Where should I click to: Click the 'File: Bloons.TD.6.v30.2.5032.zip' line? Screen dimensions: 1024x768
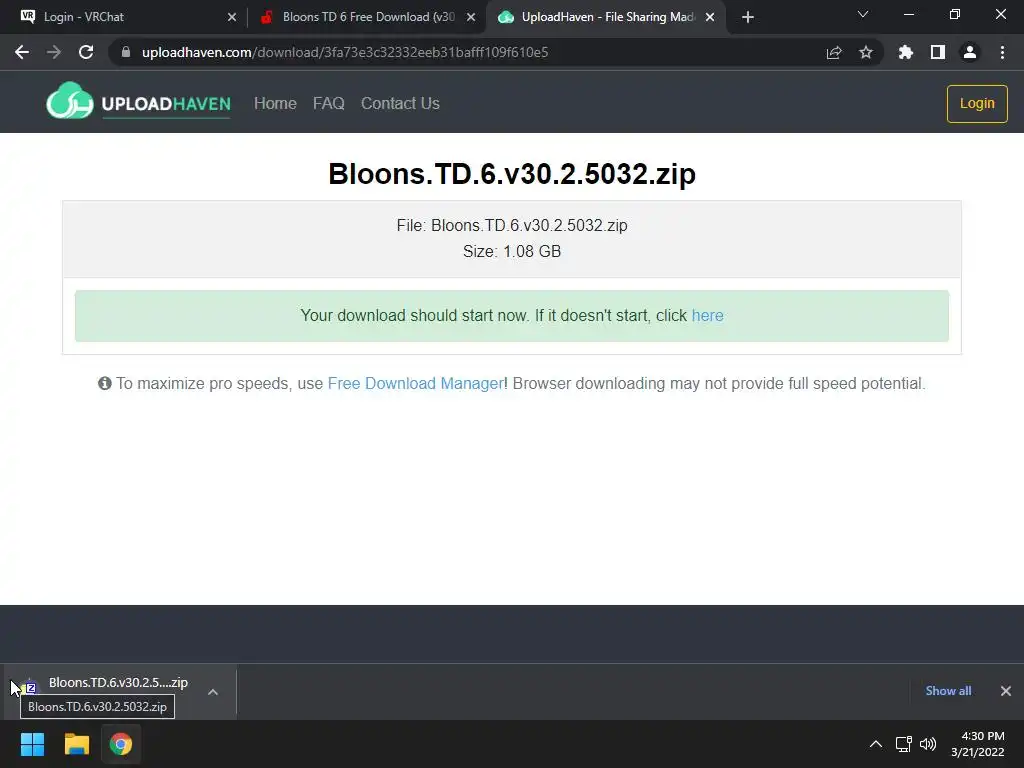point(512,225)
